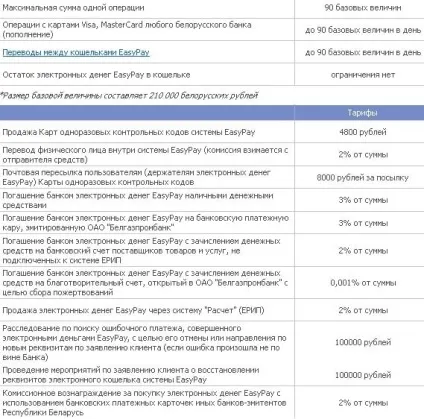Select the '90 базовых величин' cell
Viewport: 424px width, 419px height.
coord(363,8)
